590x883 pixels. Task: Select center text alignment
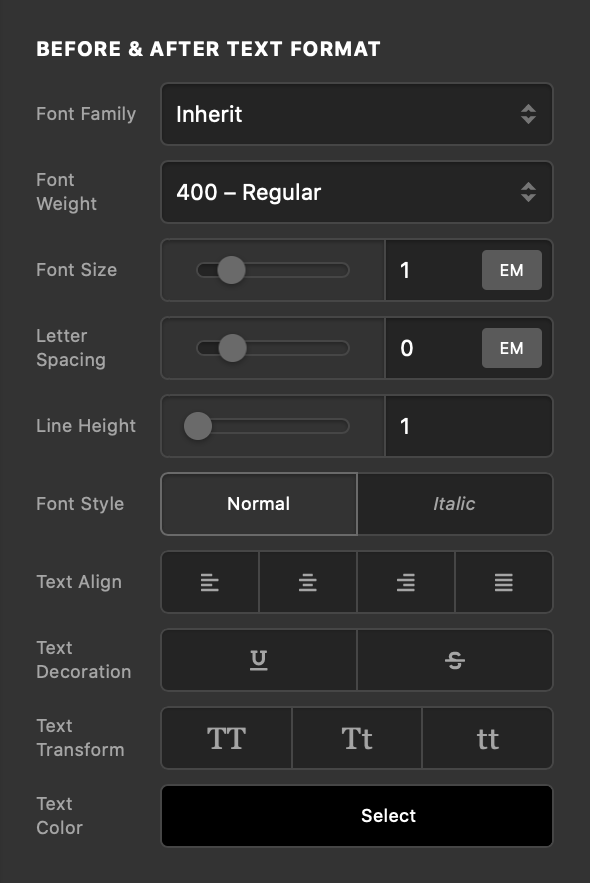pyautogui.click(x=307, y=582)
